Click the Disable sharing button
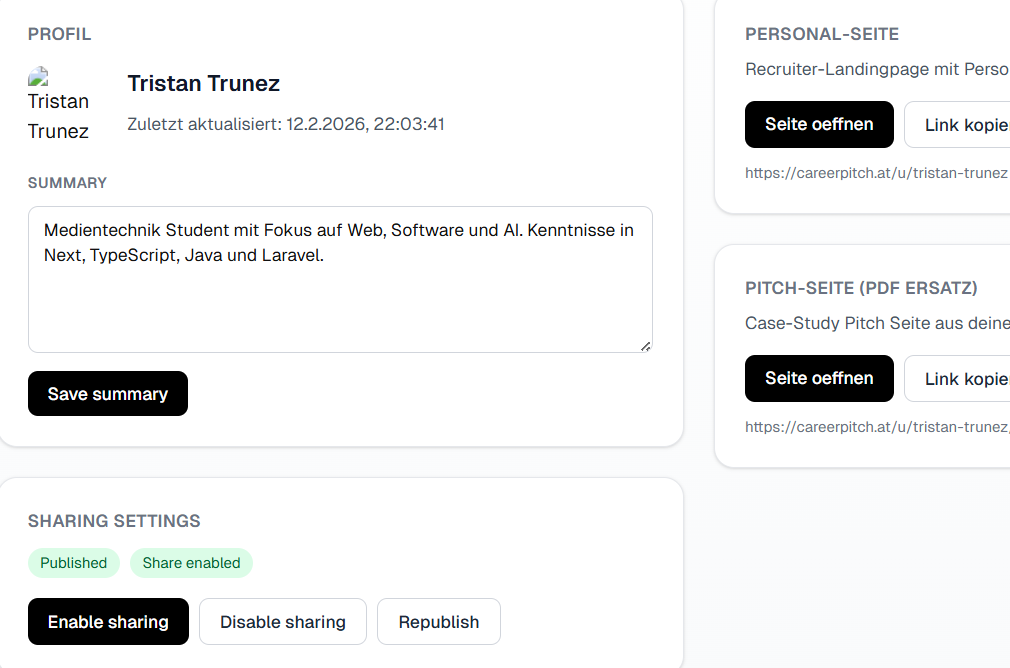The height and width of the screenshot is (668, 1010). [283, 622]
